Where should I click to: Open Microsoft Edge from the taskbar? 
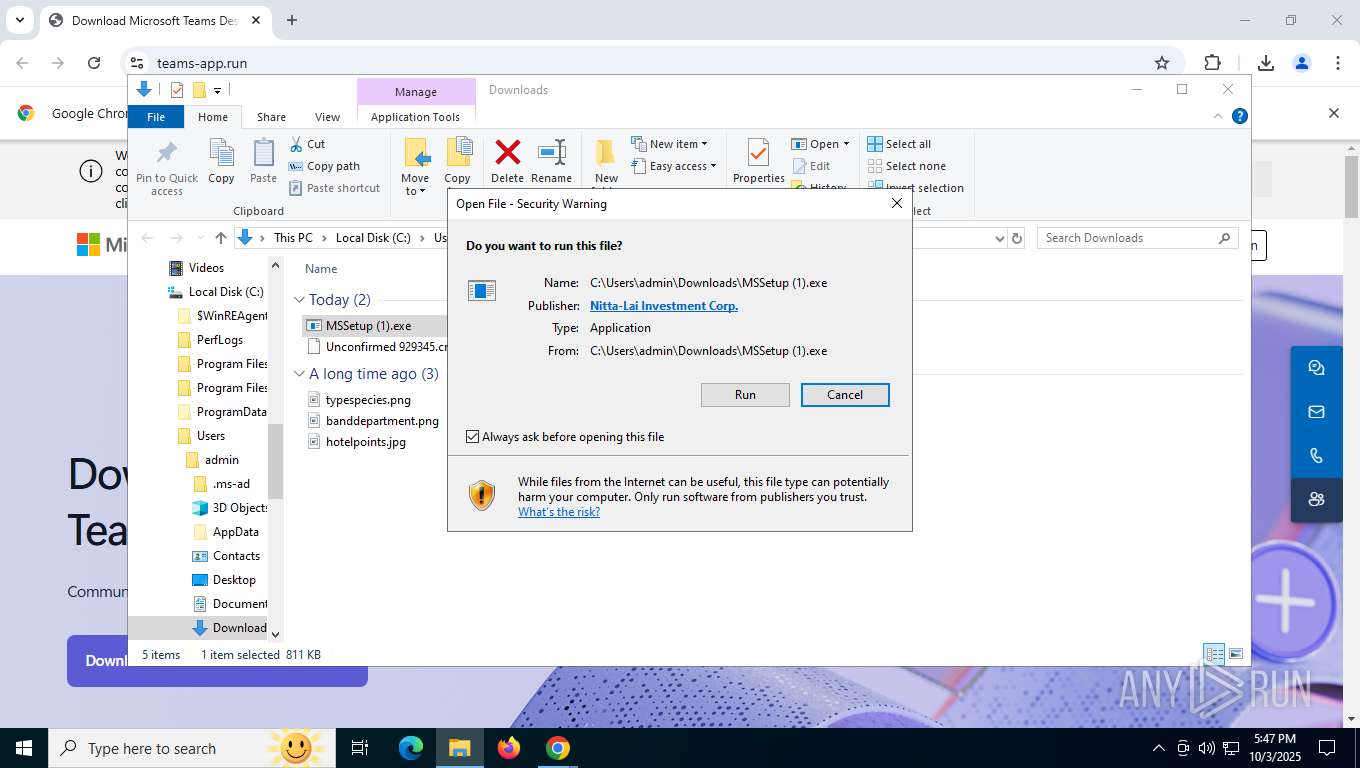point(411,748)
